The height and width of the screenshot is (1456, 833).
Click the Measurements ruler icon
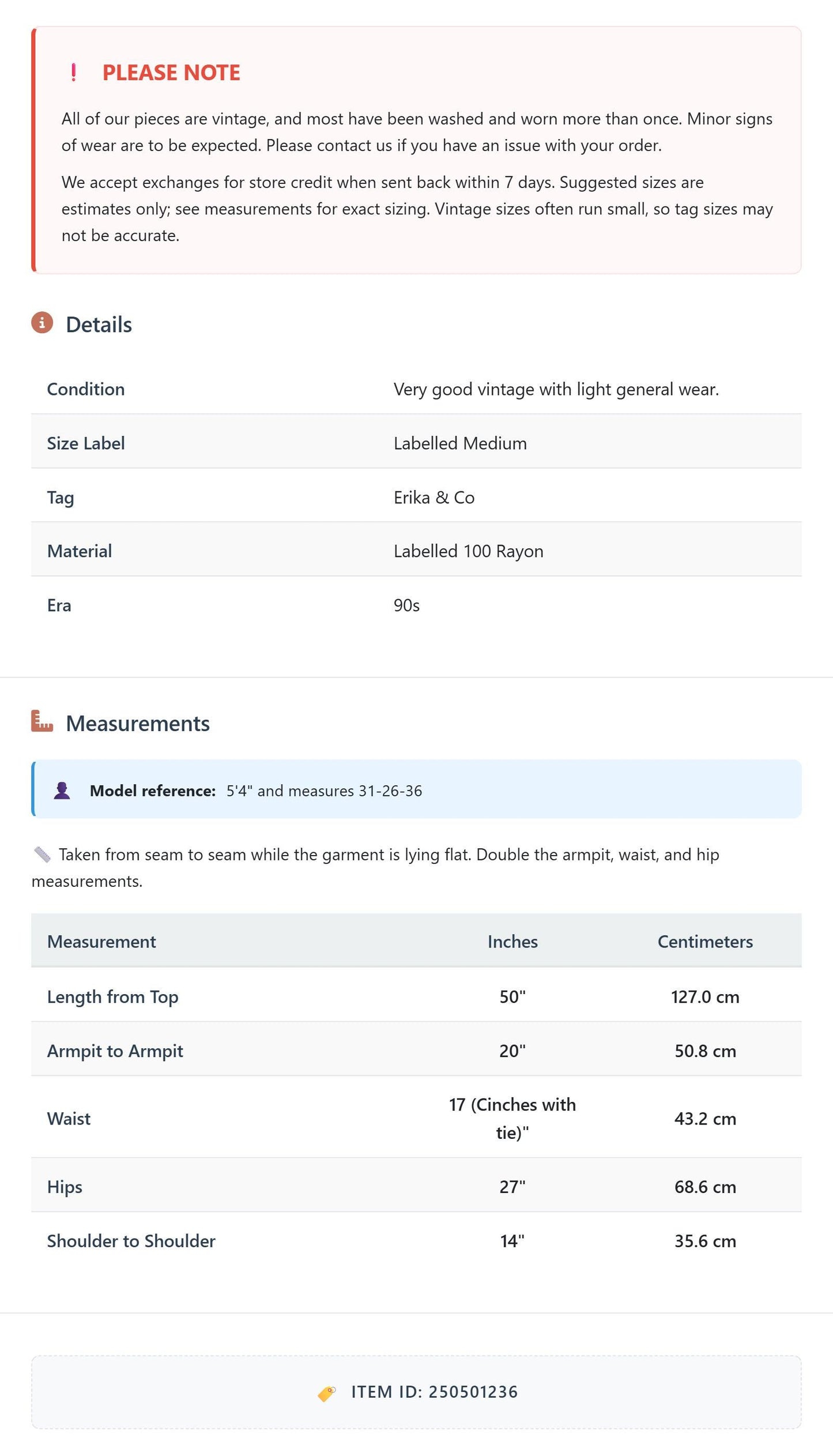[x=42, y=721]
